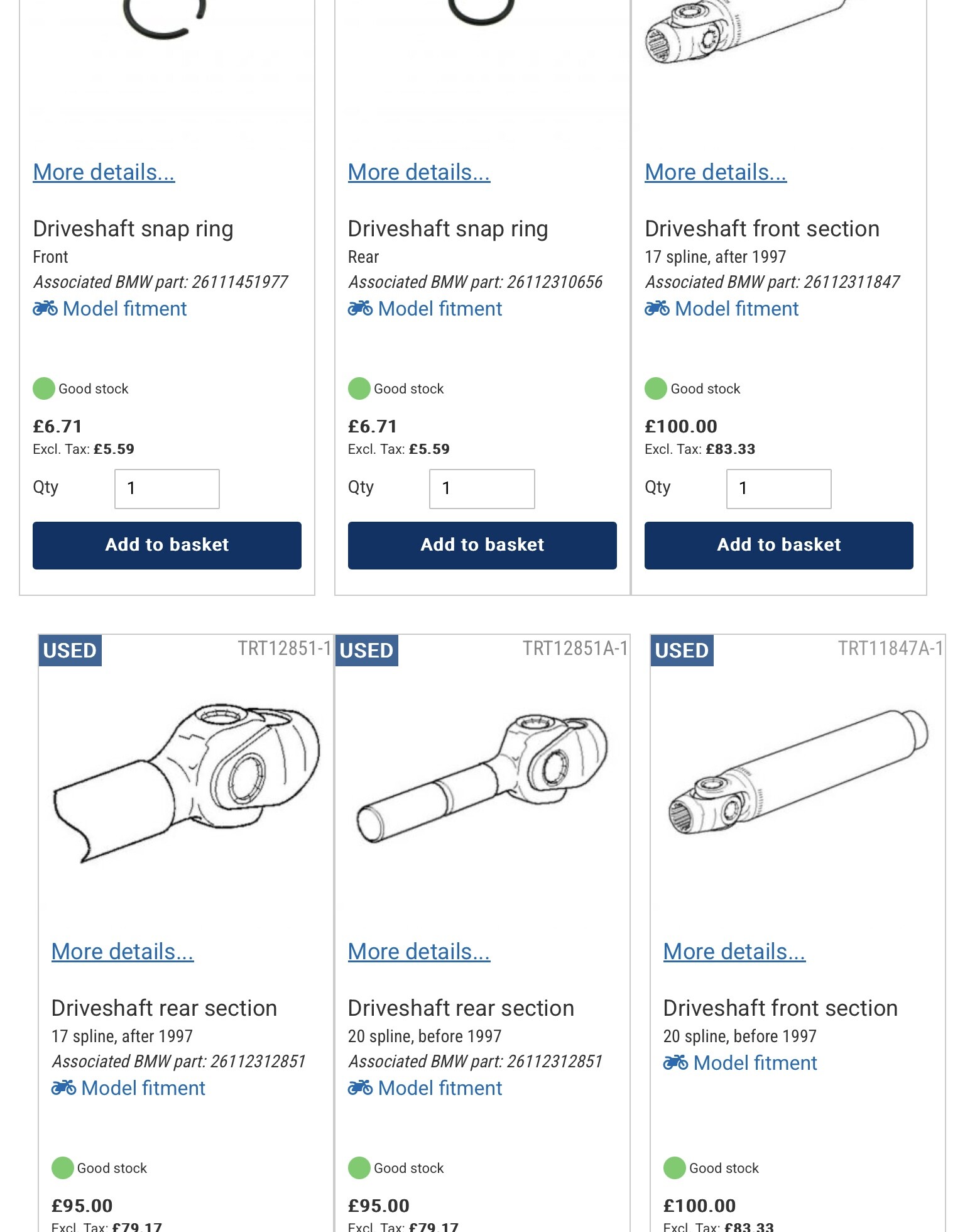Add Rear driveshaft snap ring to basket
The height and width of the screenshot is (1232, 965).
coord(482,545)
